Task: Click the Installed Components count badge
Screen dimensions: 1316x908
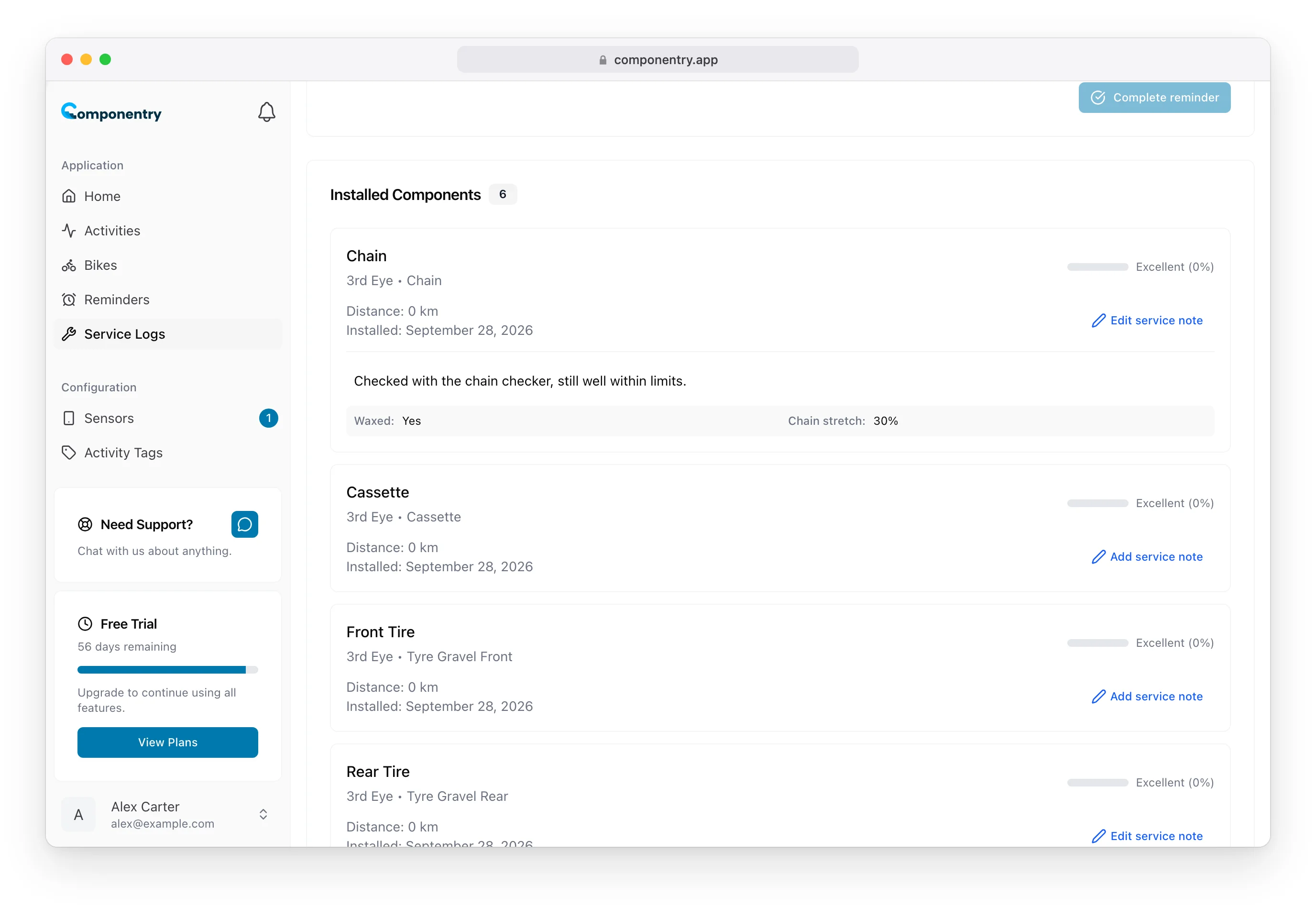Action: click(503, 195)
